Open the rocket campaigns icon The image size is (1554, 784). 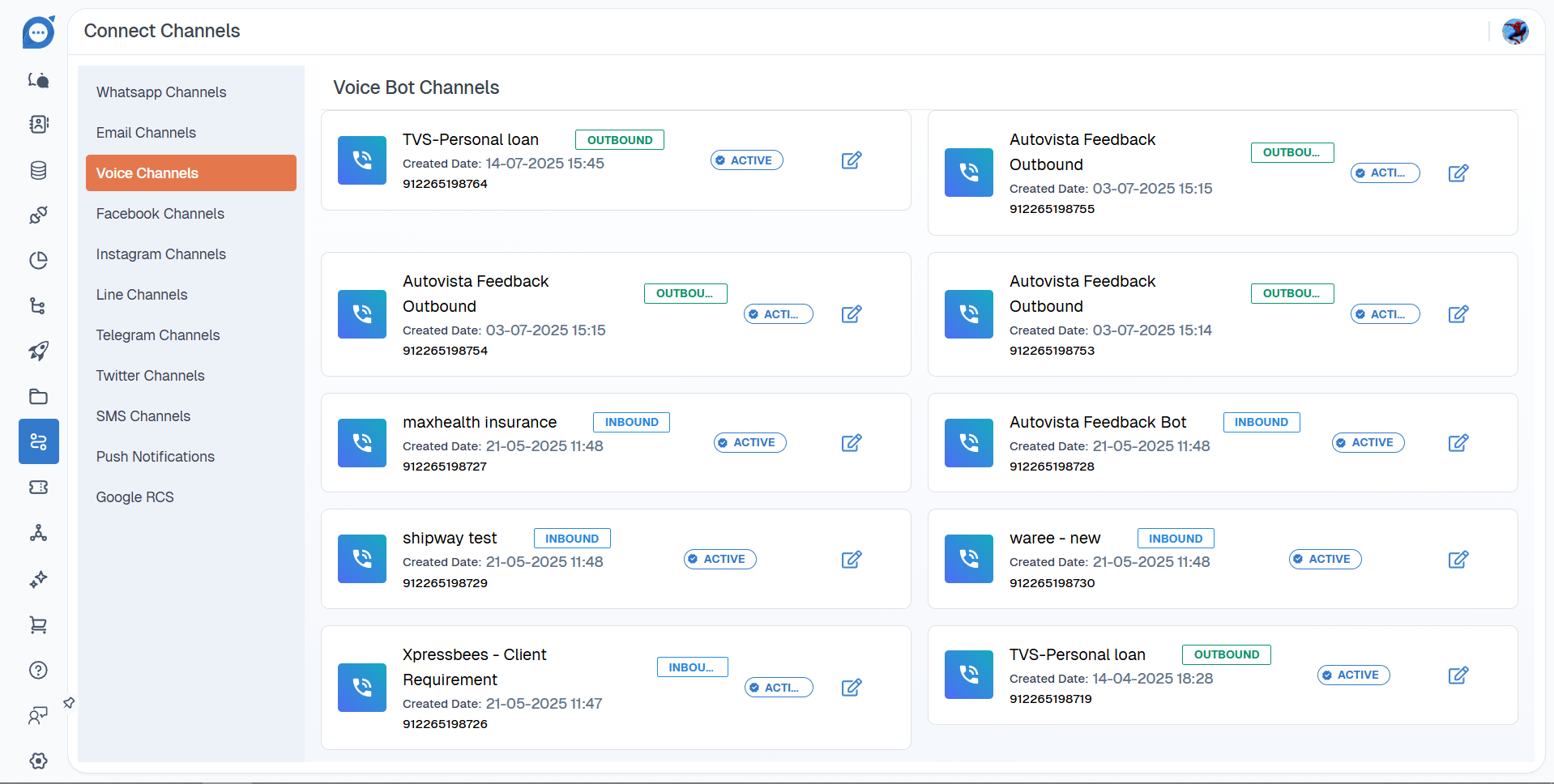coord(38,351)
